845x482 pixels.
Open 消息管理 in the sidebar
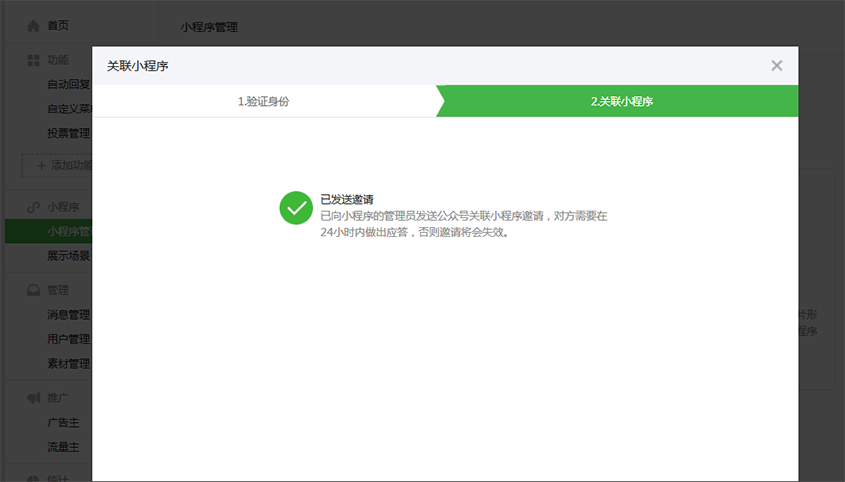tap(69, 314)
